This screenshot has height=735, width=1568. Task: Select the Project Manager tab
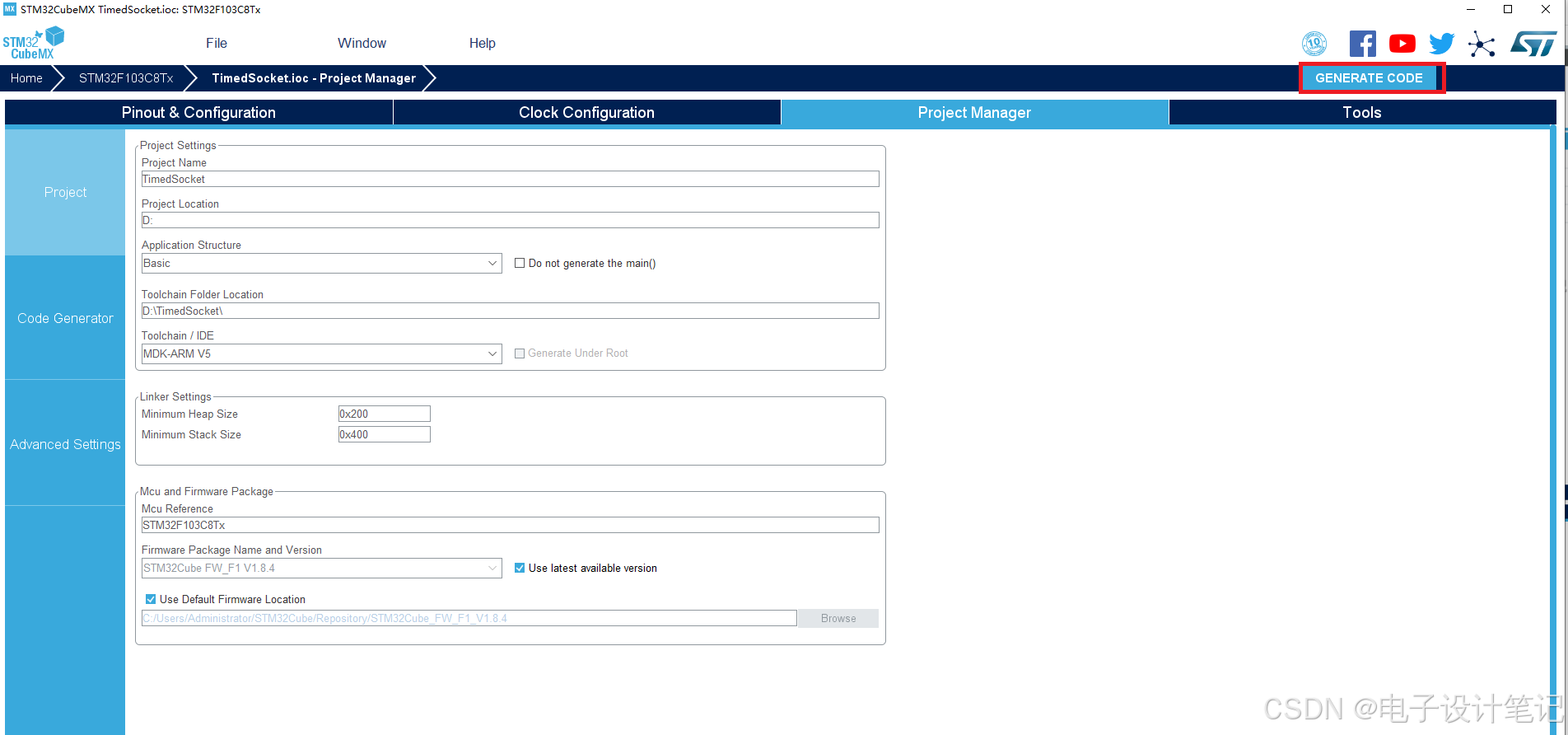click(x=974, y=112)
